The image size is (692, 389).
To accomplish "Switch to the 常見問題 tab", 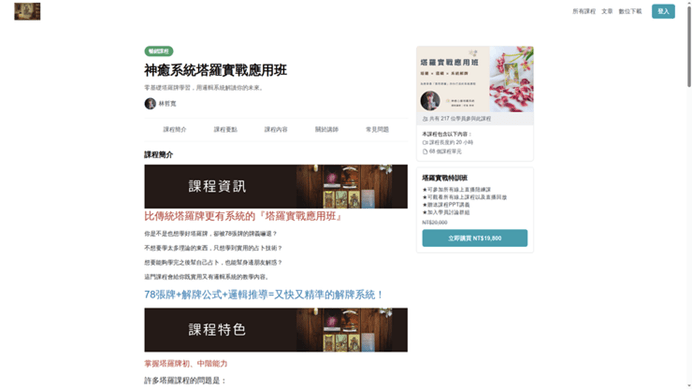I will (x=377, y=129).
